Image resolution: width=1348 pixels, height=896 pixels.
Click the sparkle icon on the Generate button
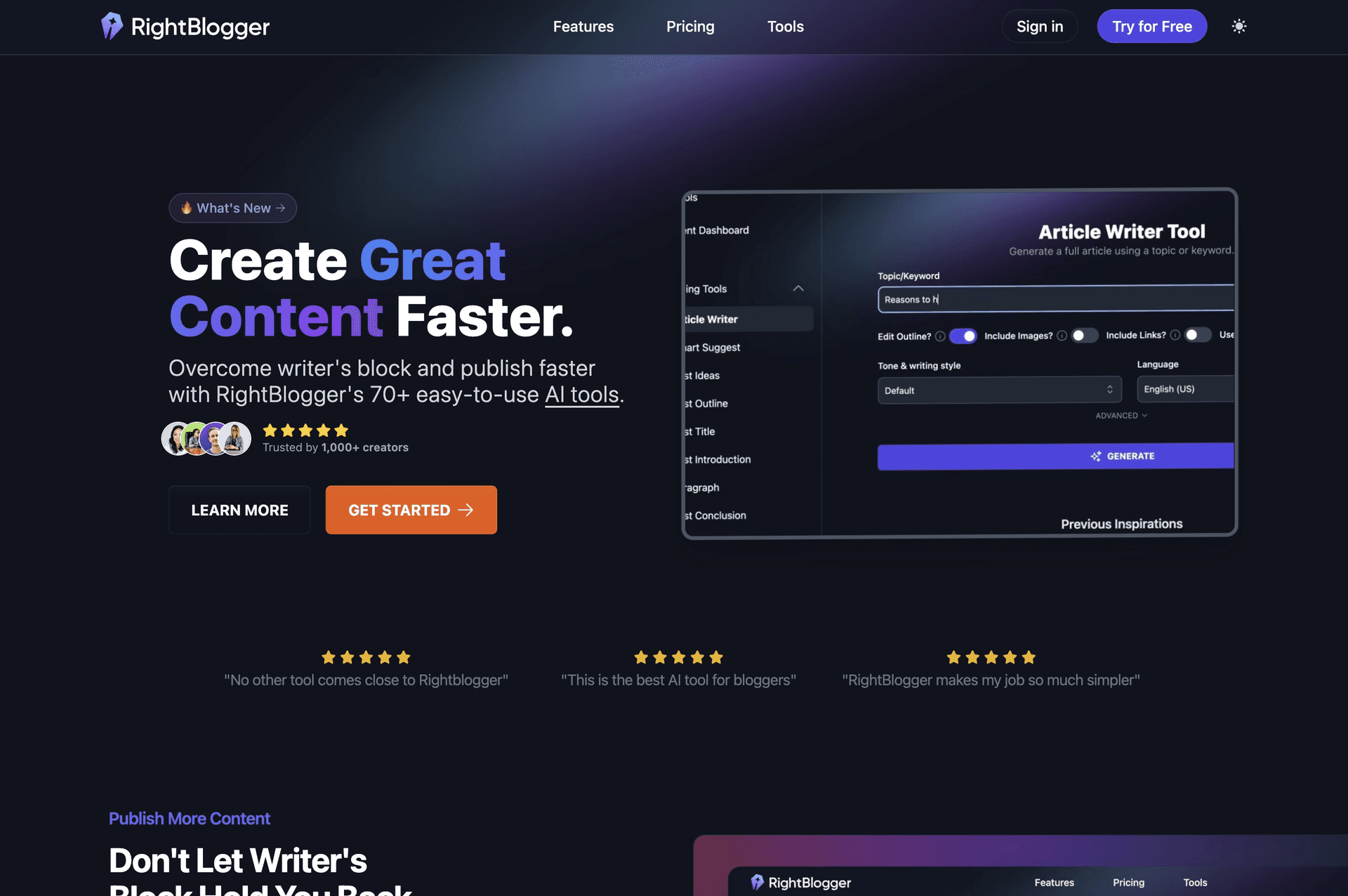1096,456
